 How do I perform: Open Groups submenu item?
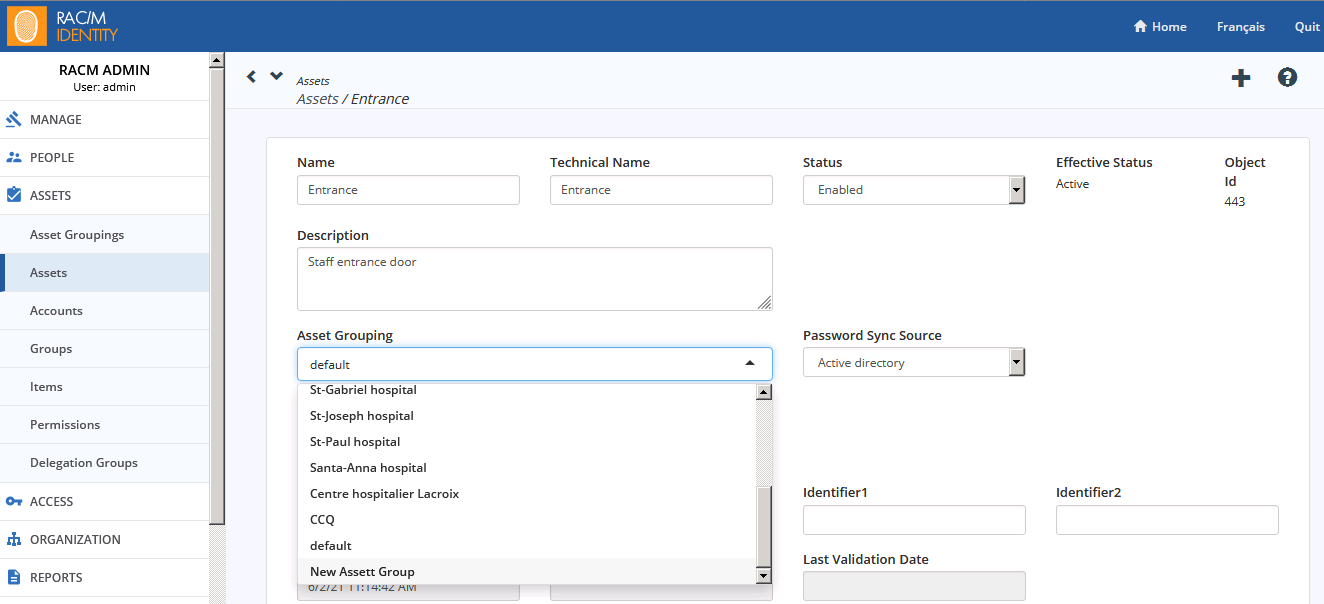tap(105, 348)
